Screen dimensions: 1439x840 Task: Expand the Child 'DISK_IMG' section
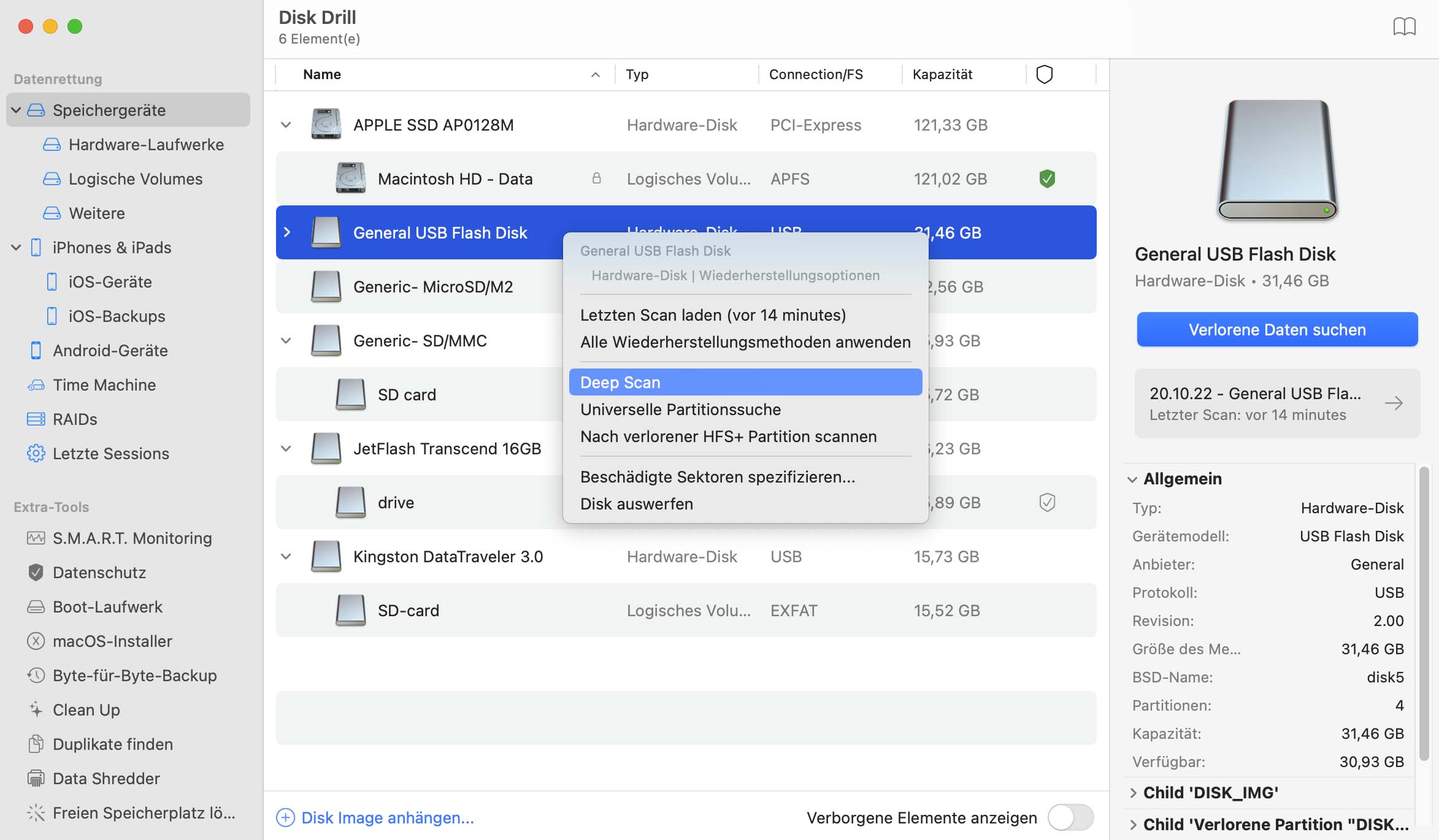click(x=1133, y=793)
